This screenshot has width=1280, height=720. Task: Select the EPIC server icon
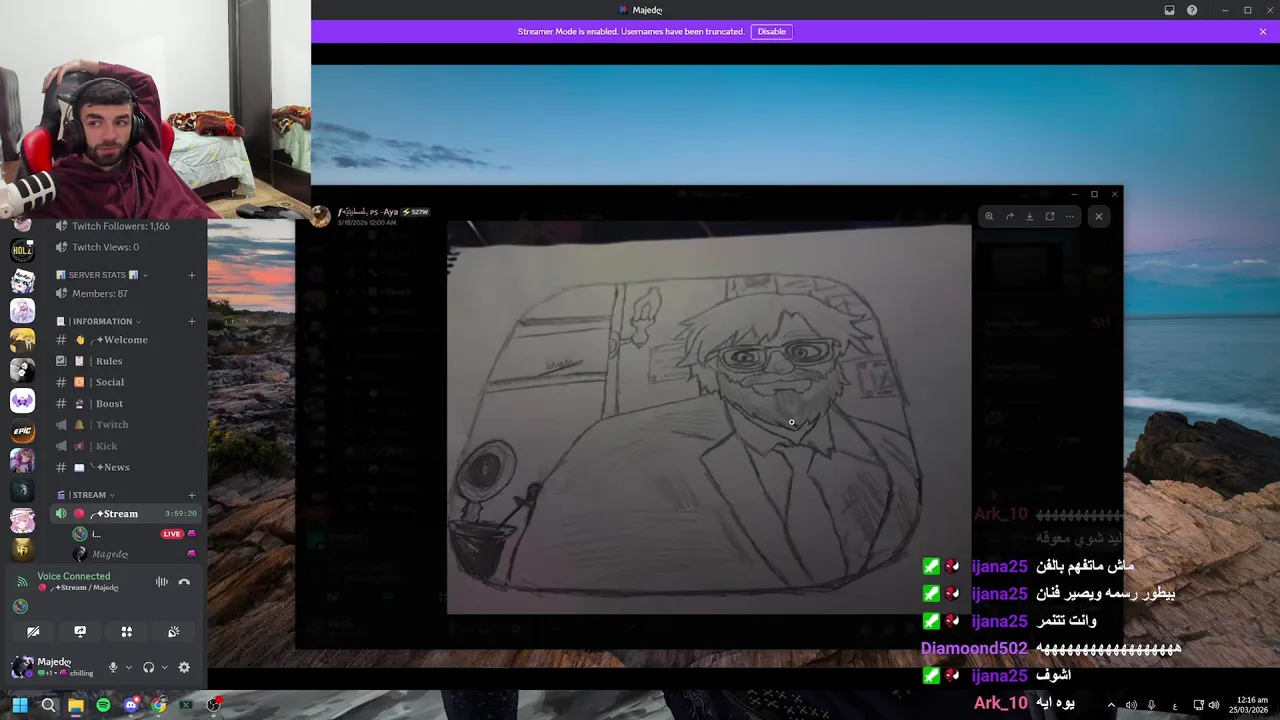[22, 431]
